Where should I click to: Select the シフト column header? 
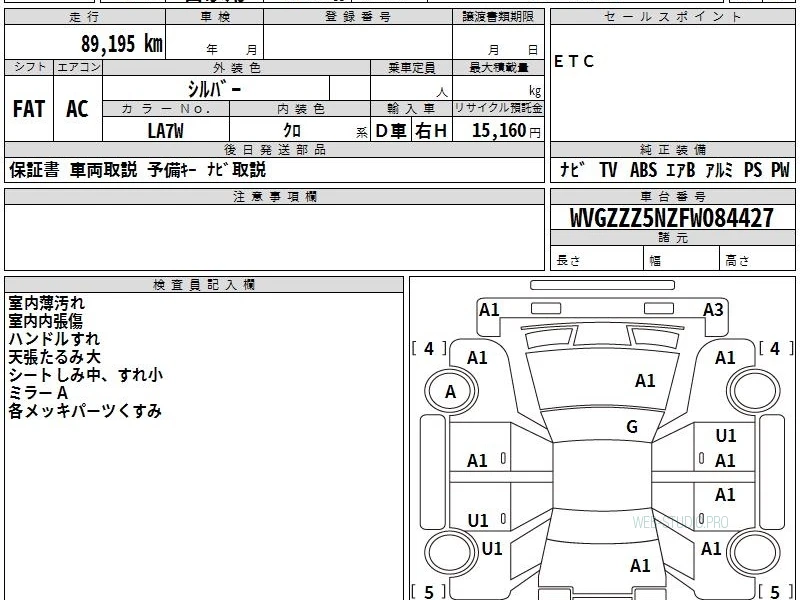29,67
